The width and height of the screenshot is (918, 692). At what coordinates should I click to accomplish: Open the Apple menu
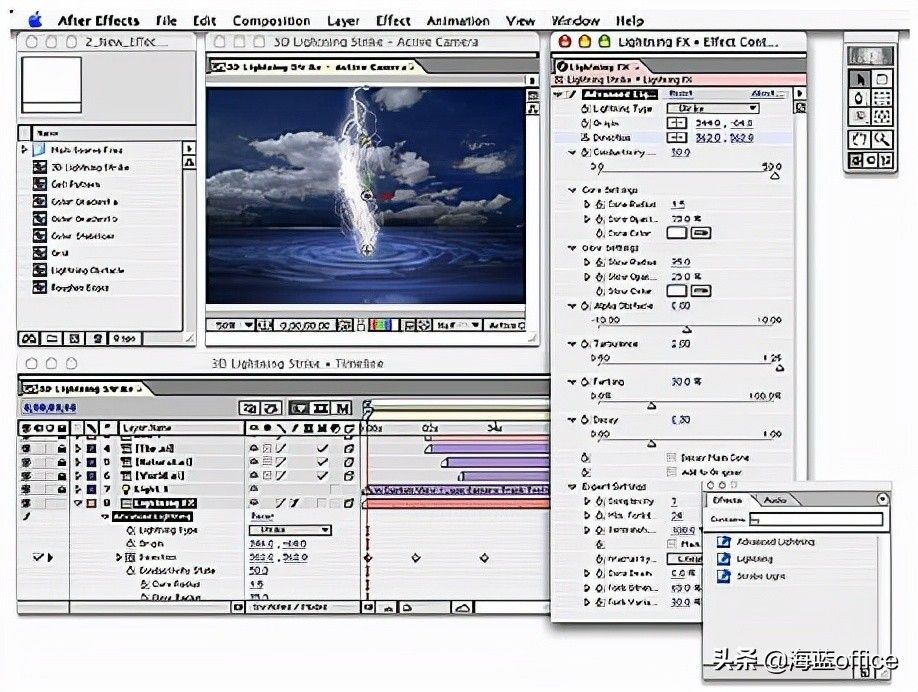click(36, 20)
